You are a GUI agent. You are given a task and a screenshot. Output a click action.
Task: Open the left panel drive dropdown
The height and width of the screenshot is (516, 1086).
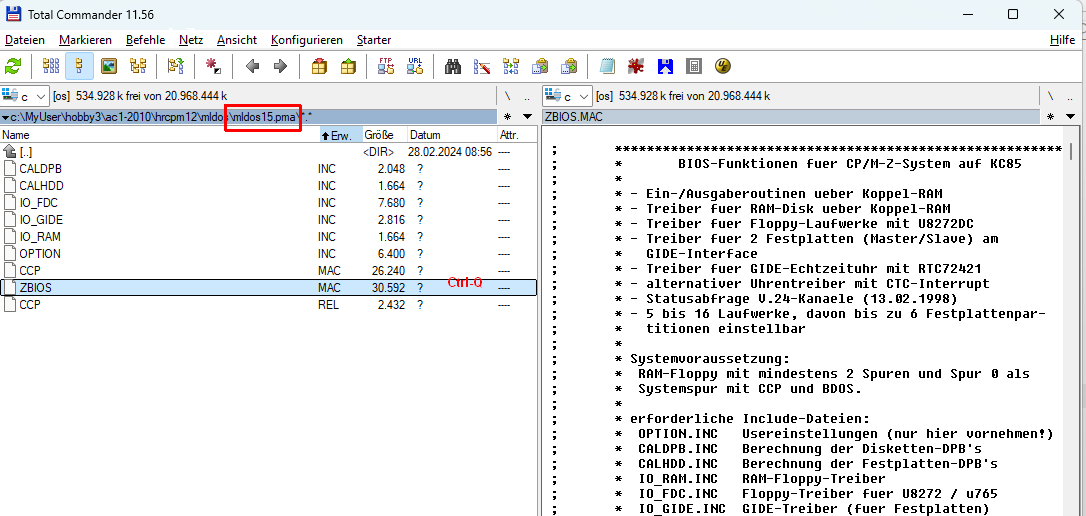click(x=25, y=96)
